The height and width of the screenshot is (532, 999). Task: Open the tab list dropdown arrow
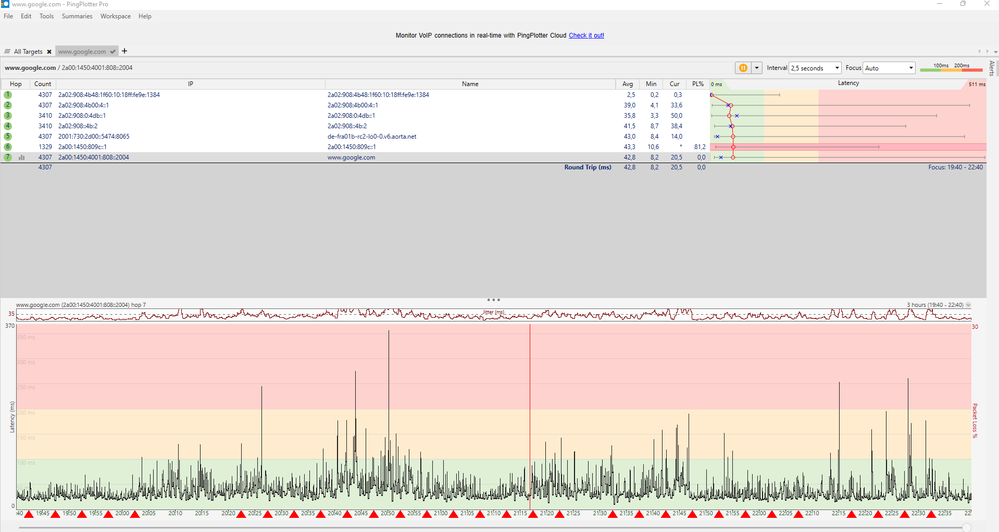pyautogui.click(x=995, y=52)
